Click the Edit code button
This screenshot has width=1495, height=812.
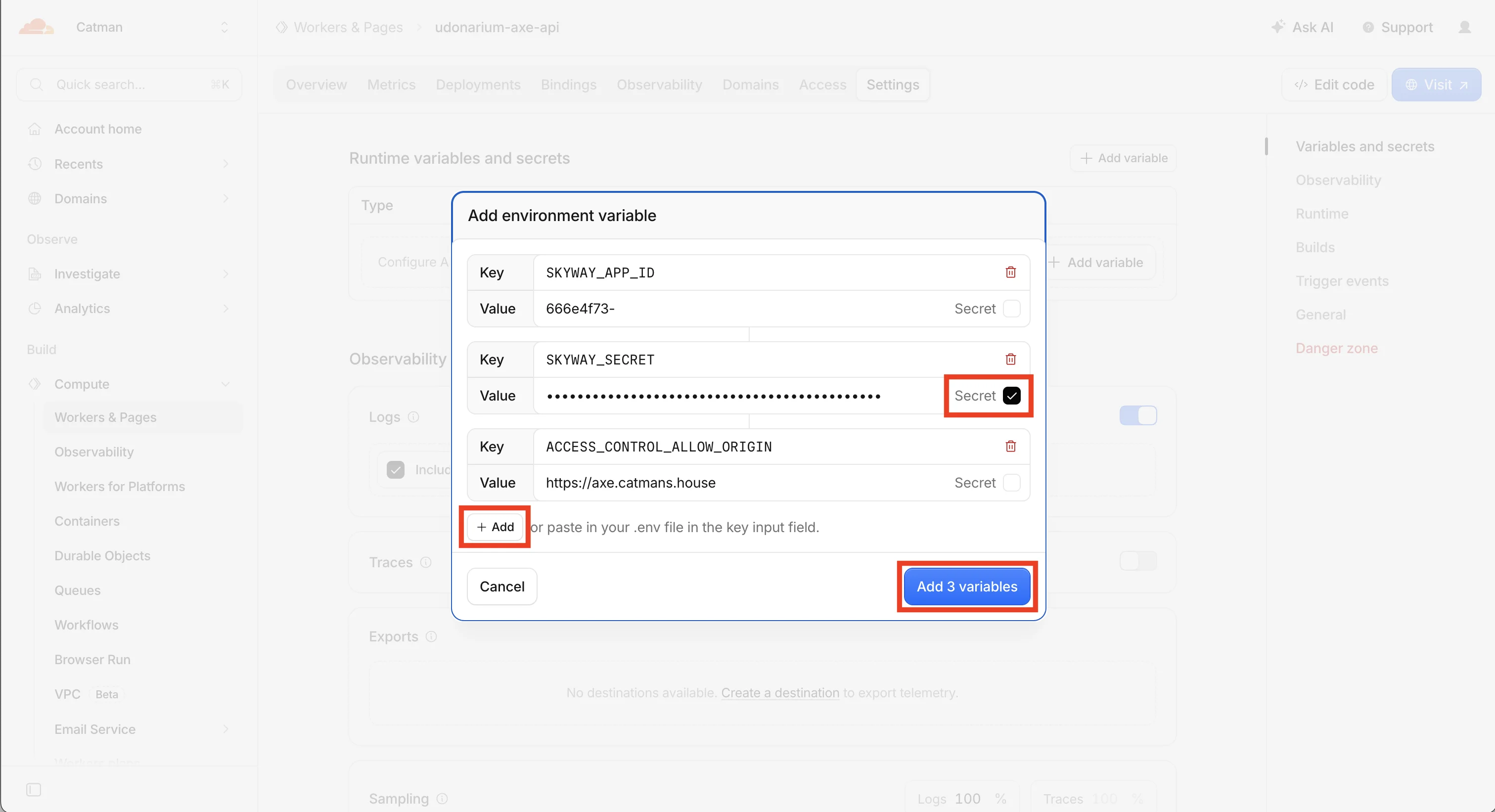tap(1334, 85)
